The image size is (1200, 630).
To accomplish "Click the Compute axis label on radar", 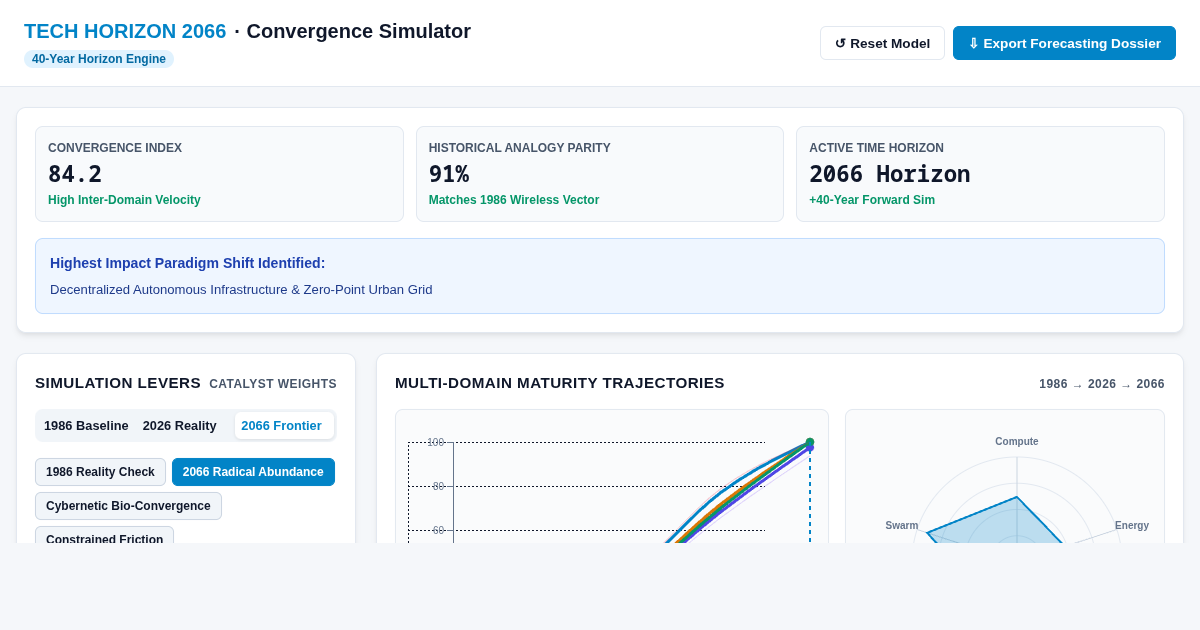I will pyautogui.click(x=1017, y=441).
